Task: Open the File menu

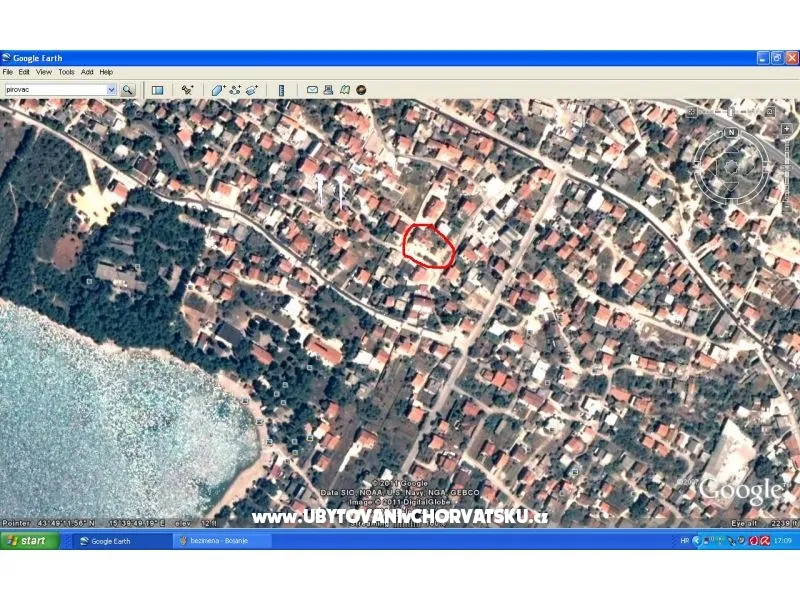Action: pyautogui.click(x=8, y=72)
